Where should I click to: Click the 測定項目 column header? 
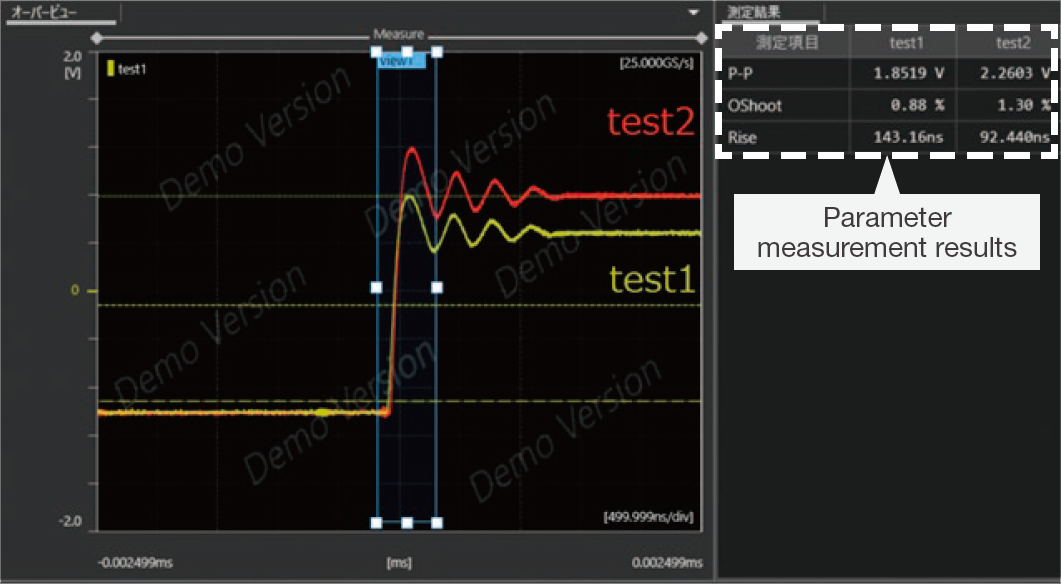(786, 43)
